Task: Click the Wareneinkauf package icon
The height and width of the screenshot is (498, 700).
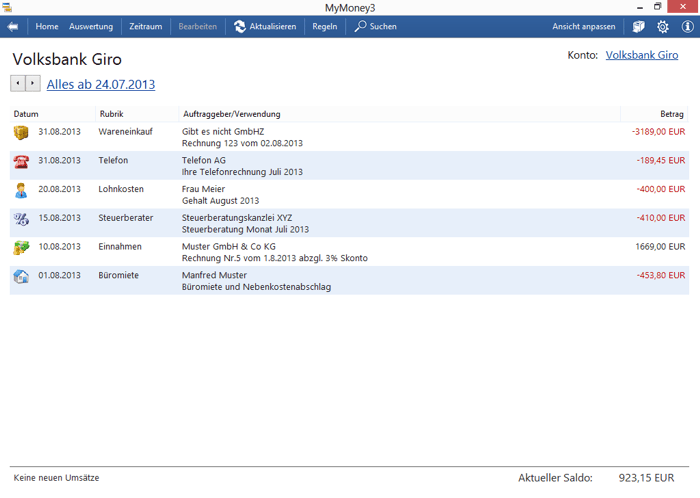Action: click(x=21, y=133)
